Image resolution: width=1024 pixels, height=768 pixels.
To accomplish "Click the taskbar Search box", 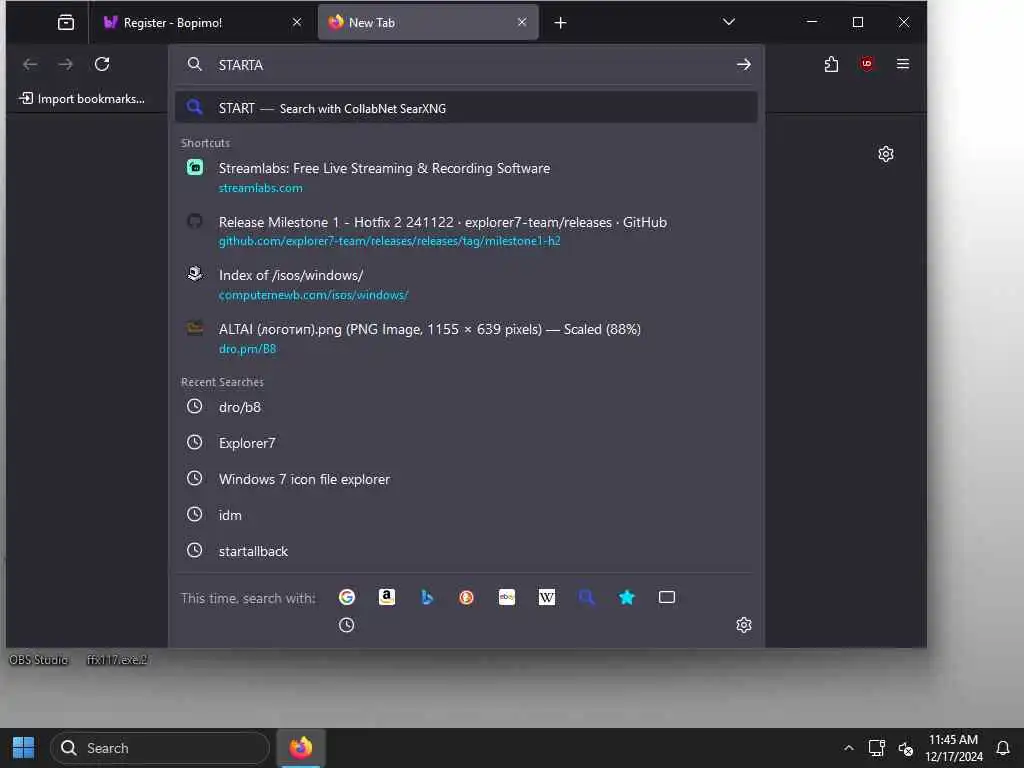I will [160, 748].
